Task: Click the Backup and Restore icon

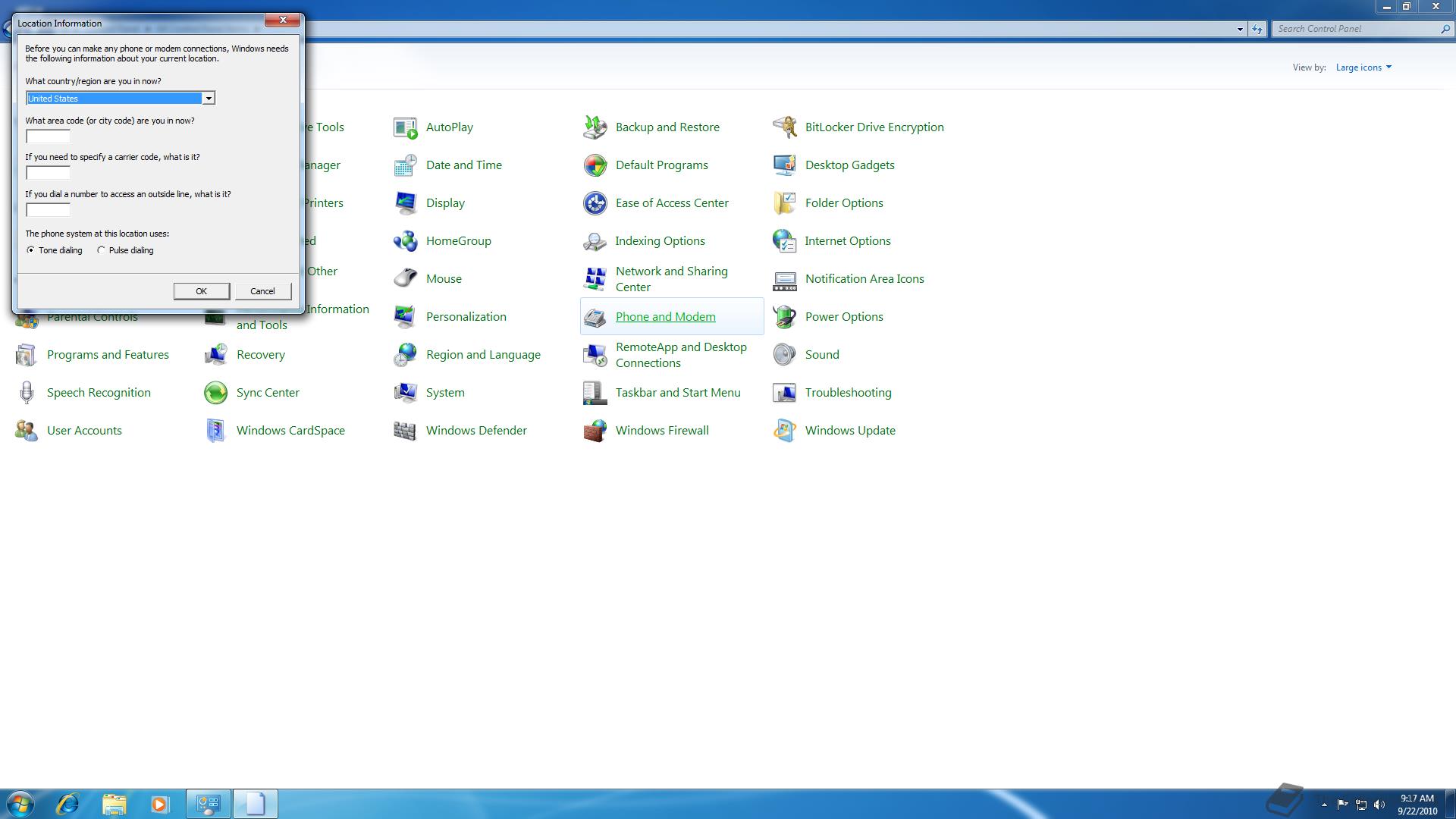Action: [x=595, y=127]
